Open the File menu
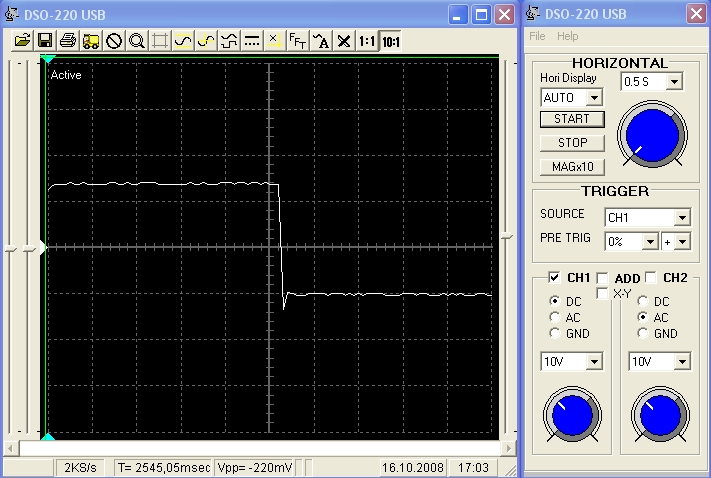The width and height of the screenshot is (711, 478). click(537, 36)
